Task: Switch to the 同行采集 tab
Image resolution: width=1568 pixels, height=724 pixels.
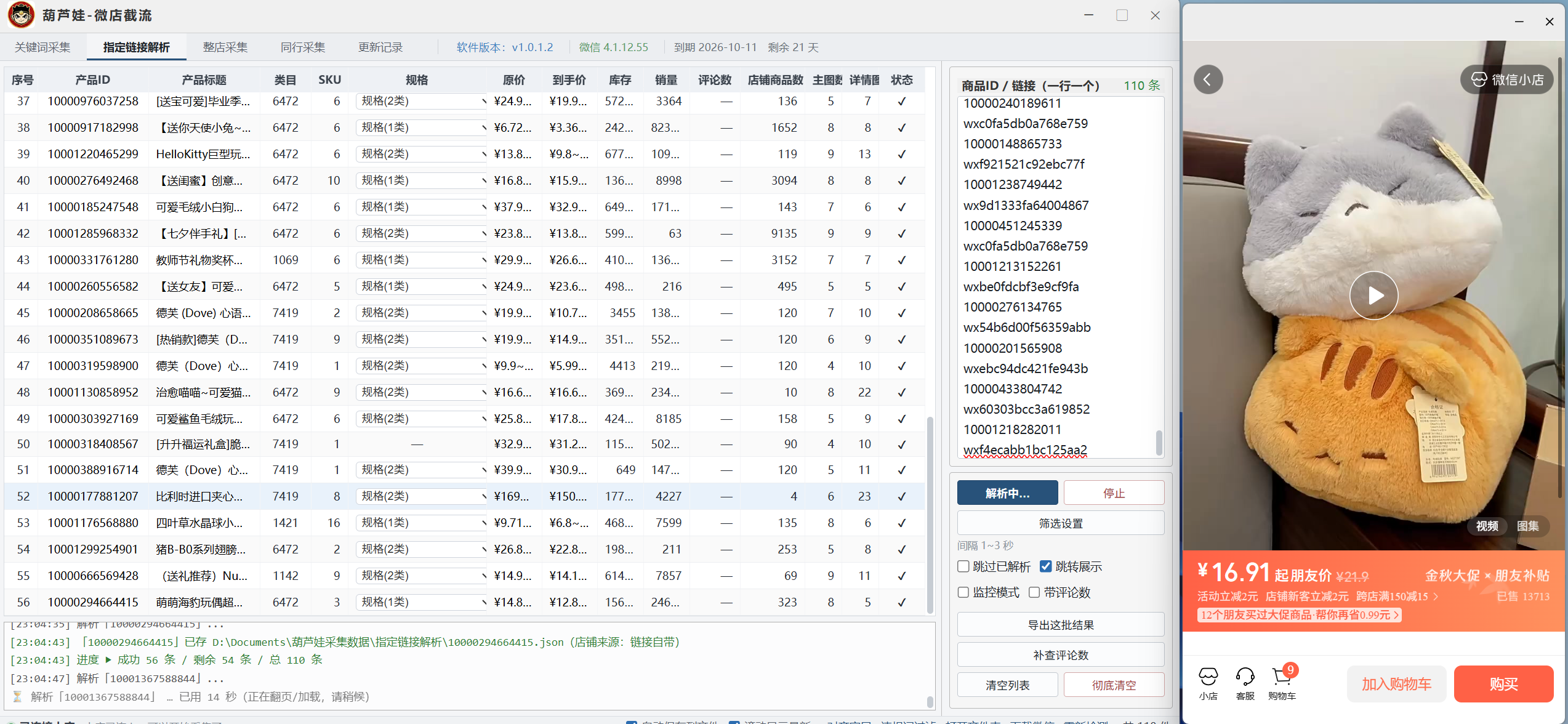Action: point(303,47)
